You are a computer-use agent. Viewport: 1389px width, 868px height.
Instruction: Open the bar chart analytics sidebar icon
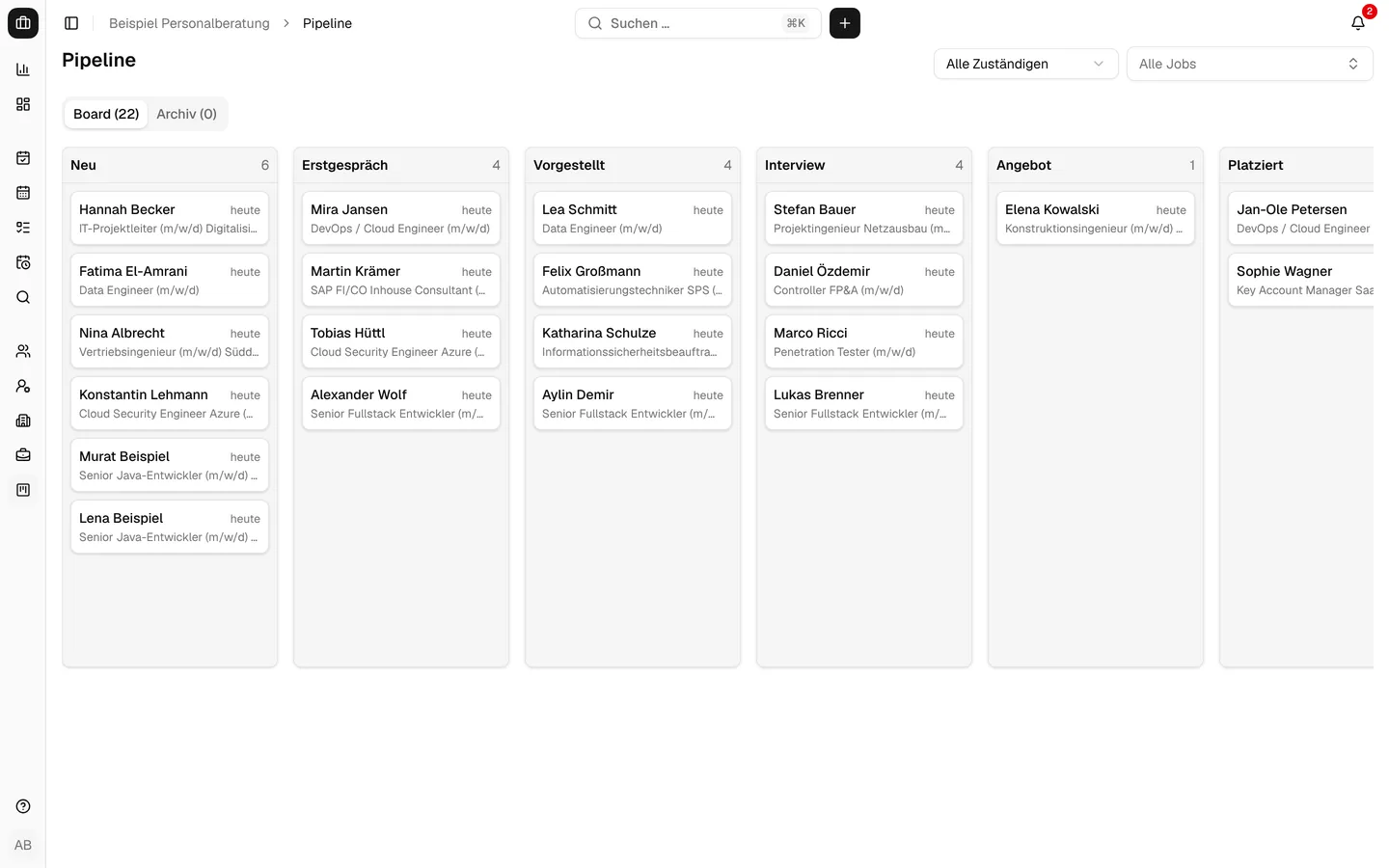23,69
